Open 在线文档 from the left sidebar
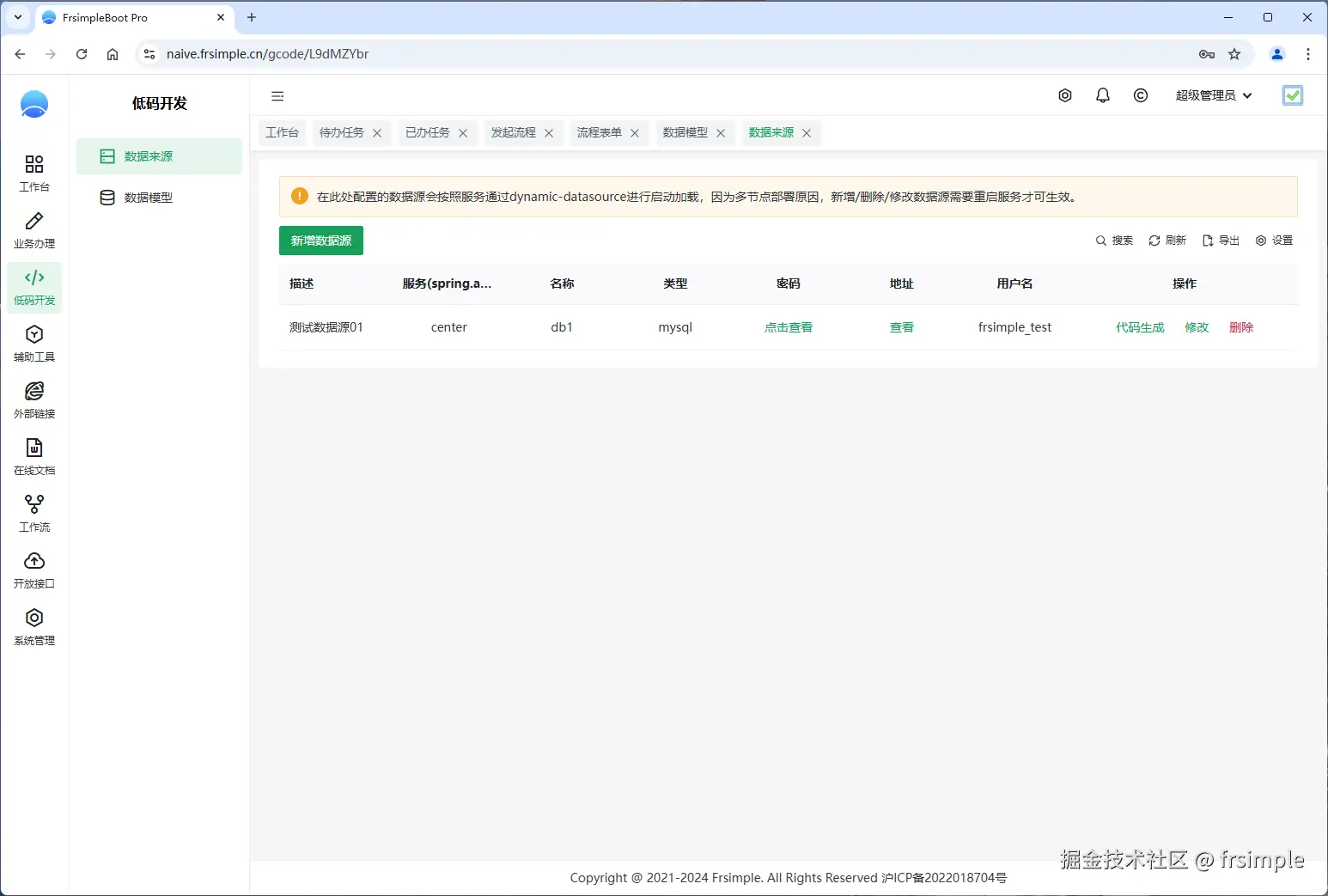Screen dimensions: 1328x896 pyautogui.click(x=34, y=456)
